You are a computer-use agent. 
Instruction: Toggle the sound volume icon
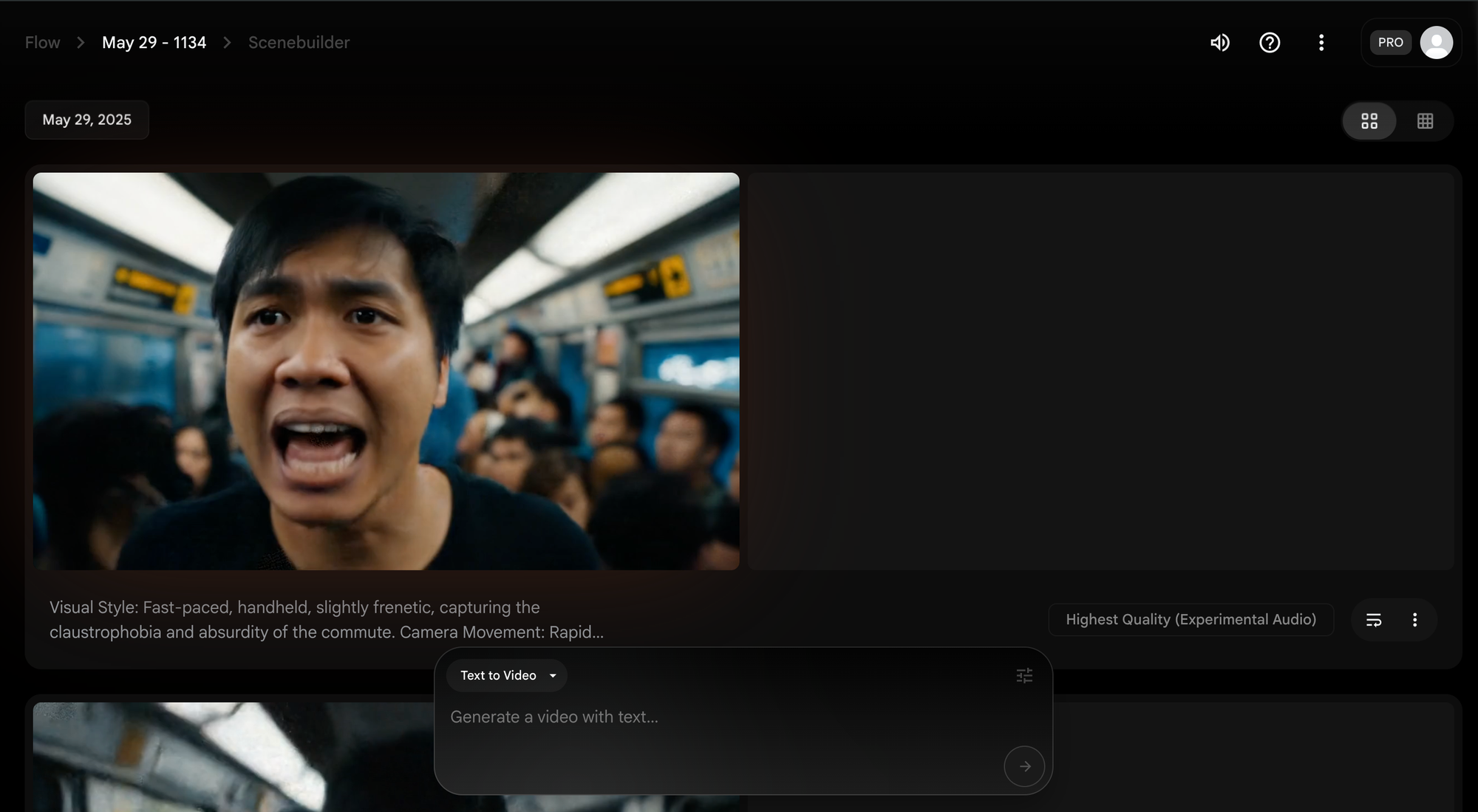[x=1220, y=43]
